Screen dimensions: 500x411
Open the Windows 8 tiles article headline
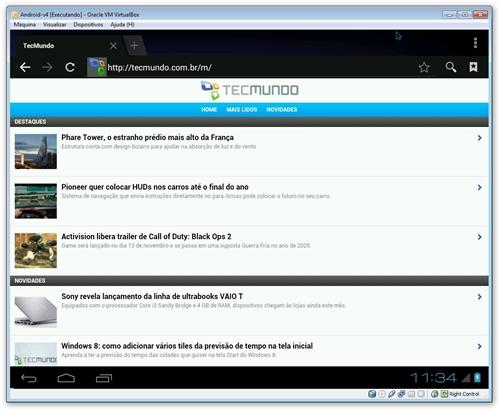coord(187,346)
